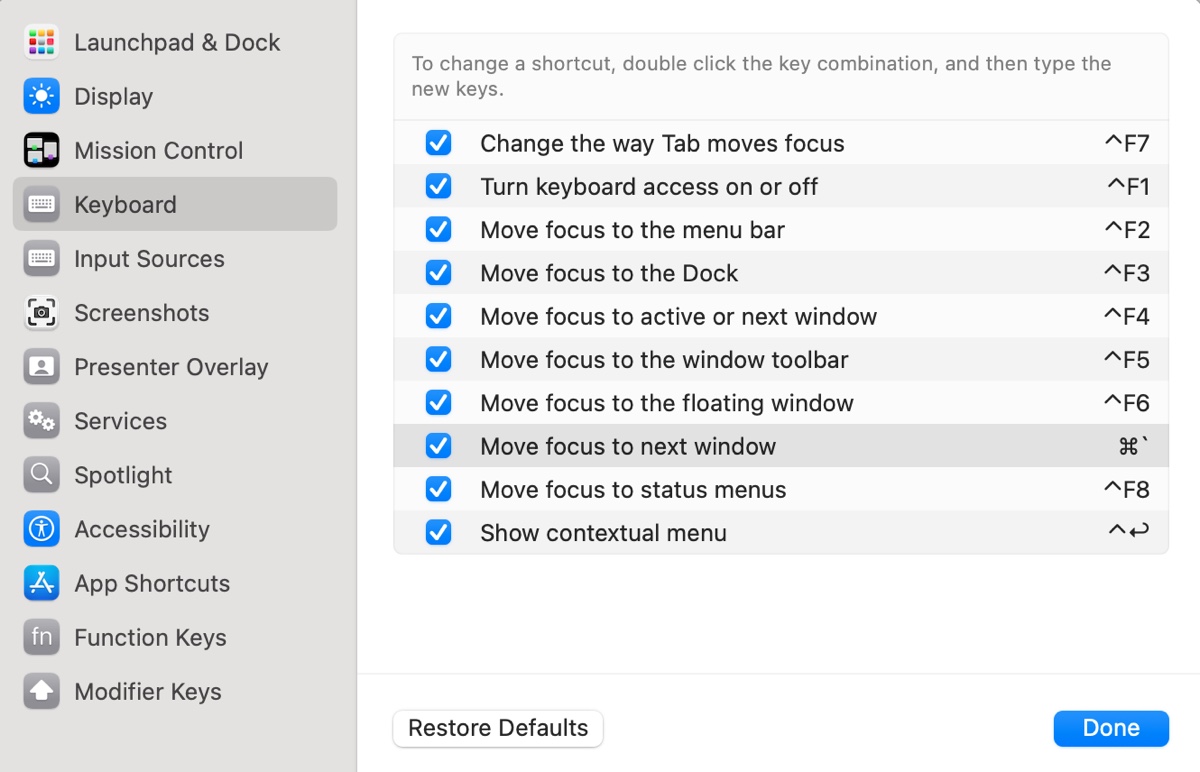Open the Spotlight magnifier icon
Screen dimensions: 1200x772
(42, 475)
